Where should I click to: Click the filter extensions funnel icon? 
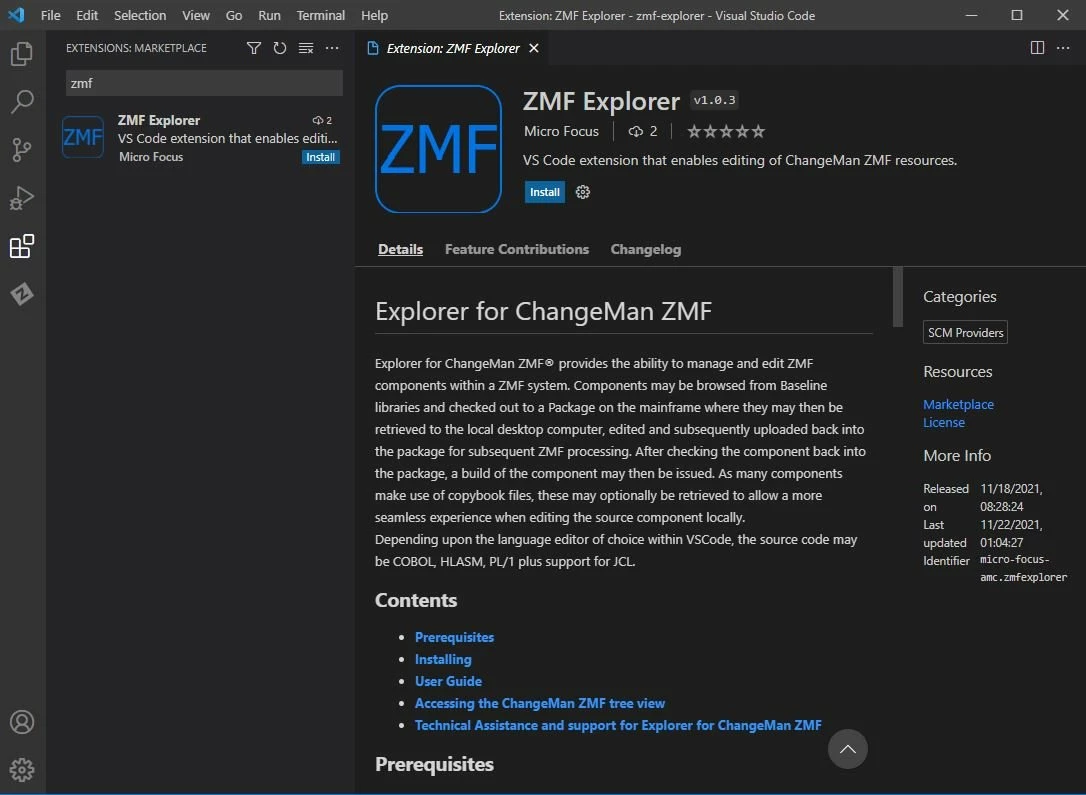[x=254, y=48]
